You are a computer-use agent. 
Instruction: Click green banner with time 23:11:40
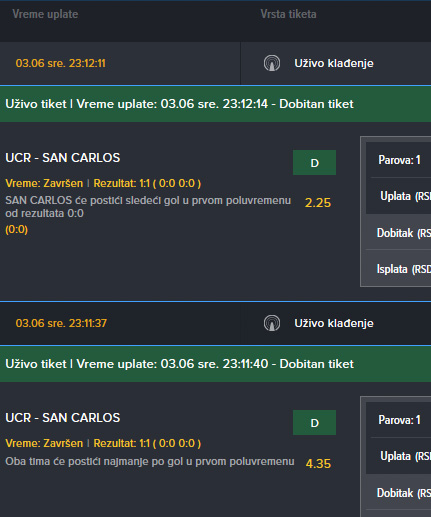pos(215,364)
